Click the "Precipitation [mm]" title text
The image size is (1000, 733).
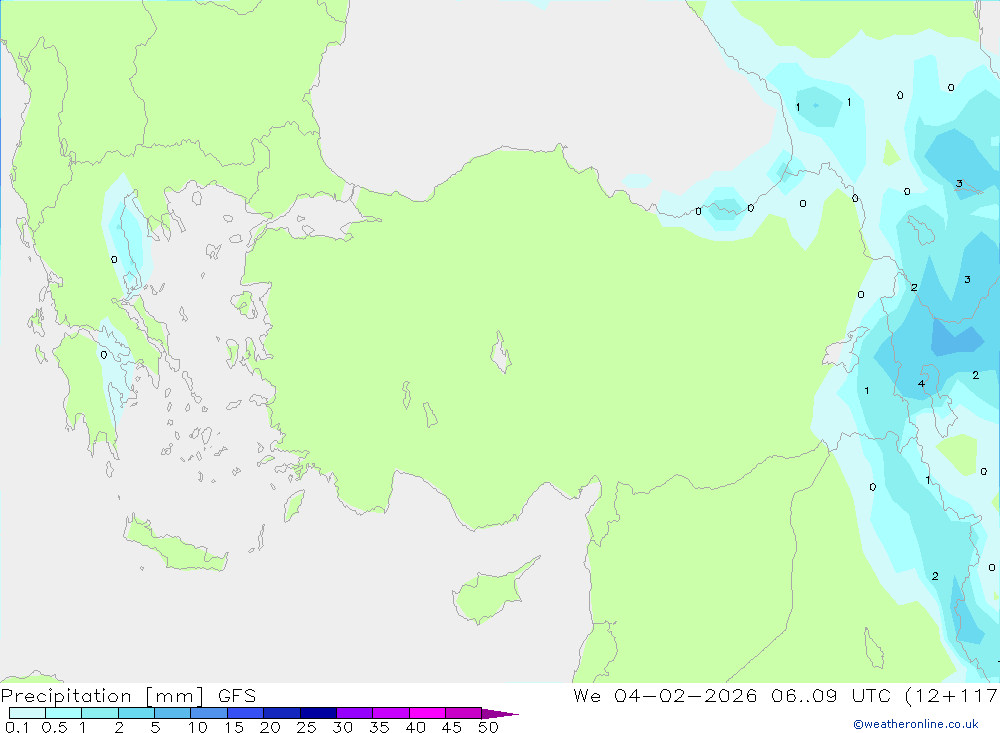pos(102,696)
